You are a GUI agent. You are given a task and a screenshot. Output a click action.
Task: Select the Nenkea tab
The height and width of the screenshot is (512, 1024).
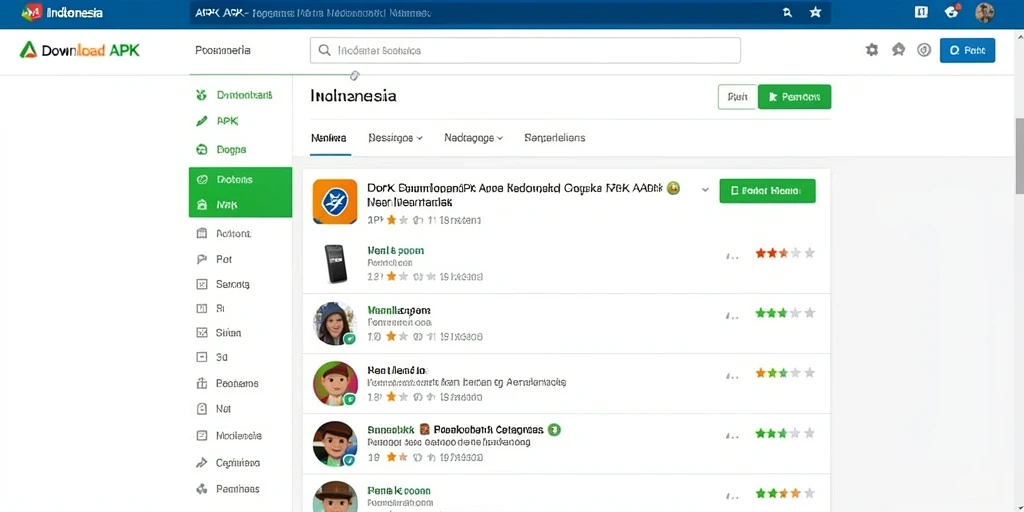tap(329, 138)
